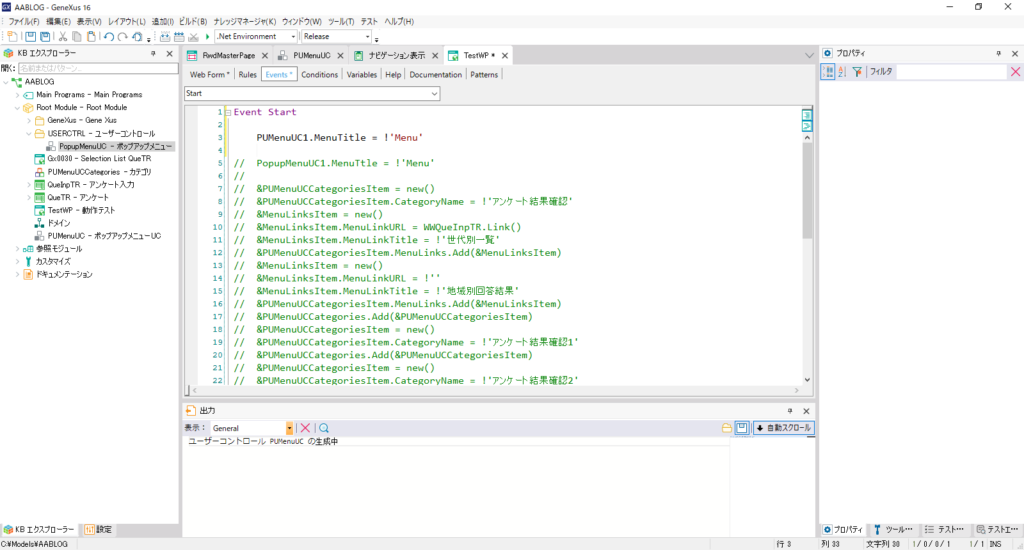Sort properties alphabetically with A-Z icon

coord(842,72)
